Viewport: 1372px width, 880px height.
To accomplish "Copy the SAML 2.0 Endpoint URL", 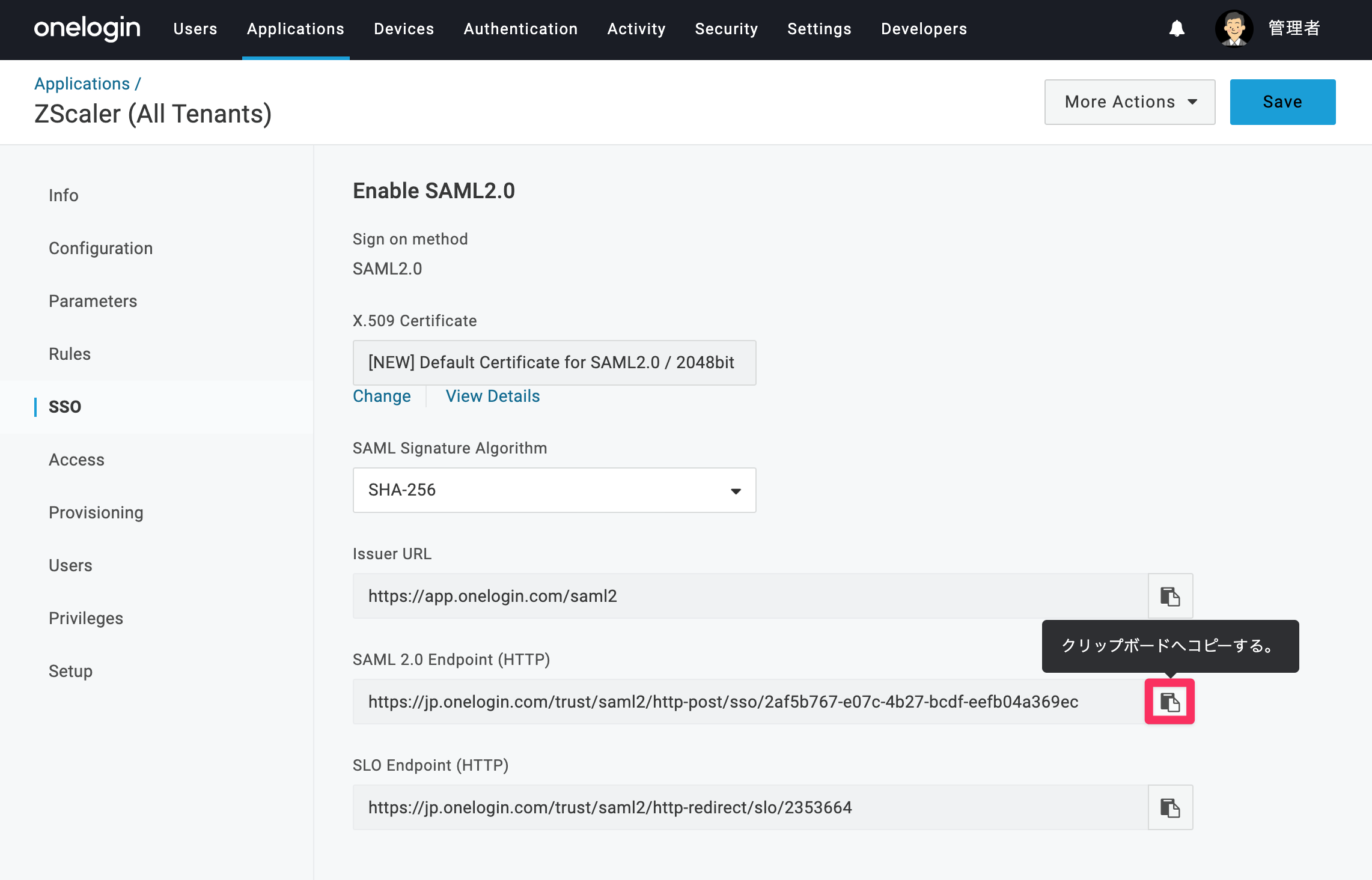I will click(1170, 702).
